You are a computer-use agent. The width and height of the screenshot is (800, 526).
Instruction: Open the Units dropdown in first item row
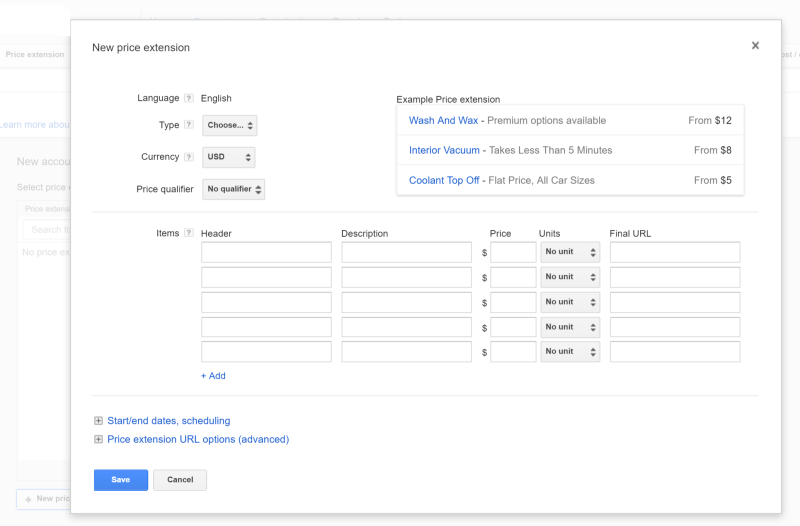click(570, 252)
